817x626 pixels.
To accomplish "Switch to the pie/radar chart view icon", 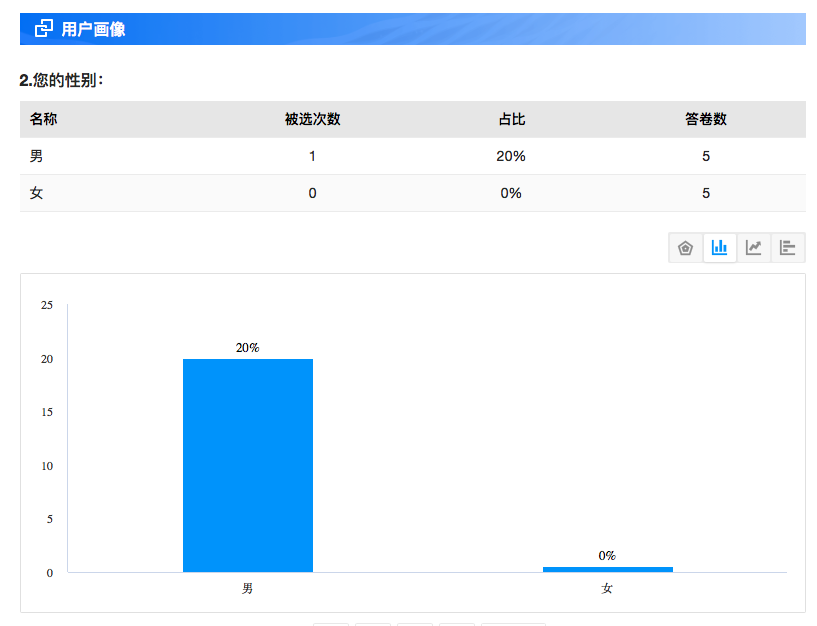I will [685, 248].
